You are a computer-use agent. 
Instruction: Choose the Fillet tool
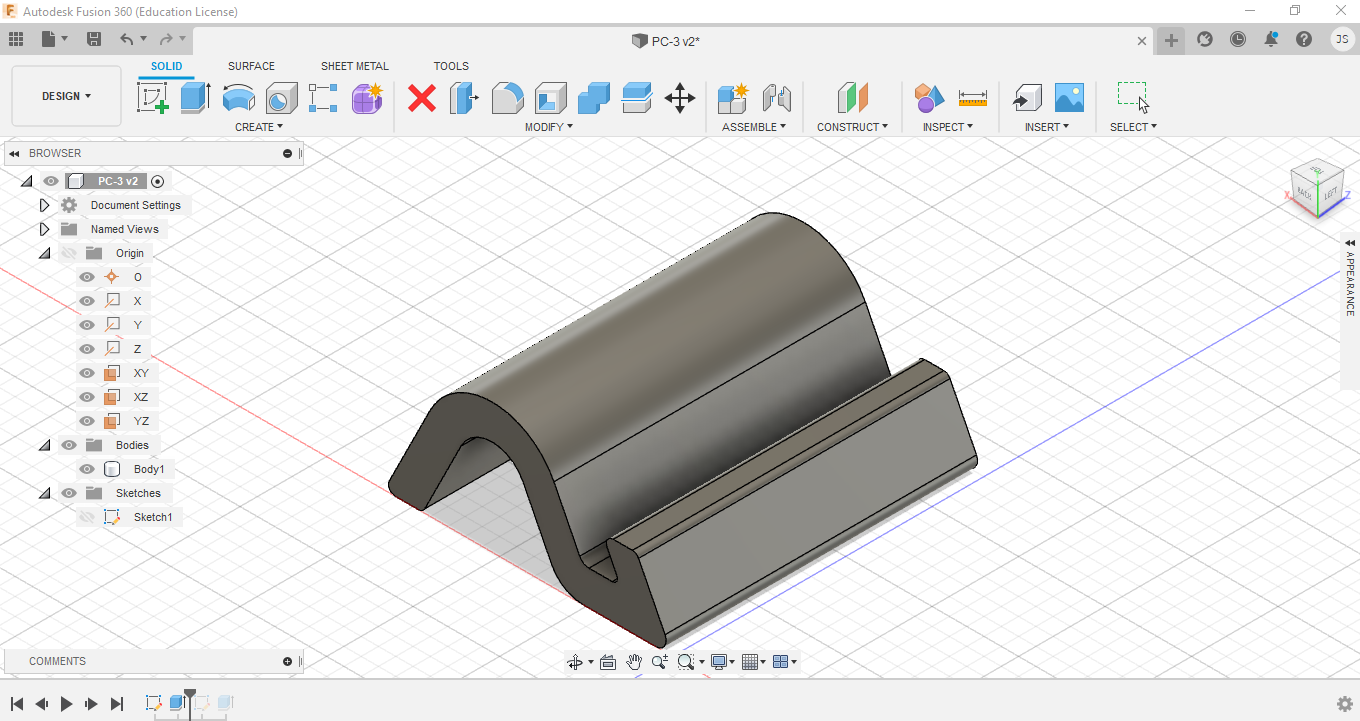pyautogui.click(x=507, y=98)
